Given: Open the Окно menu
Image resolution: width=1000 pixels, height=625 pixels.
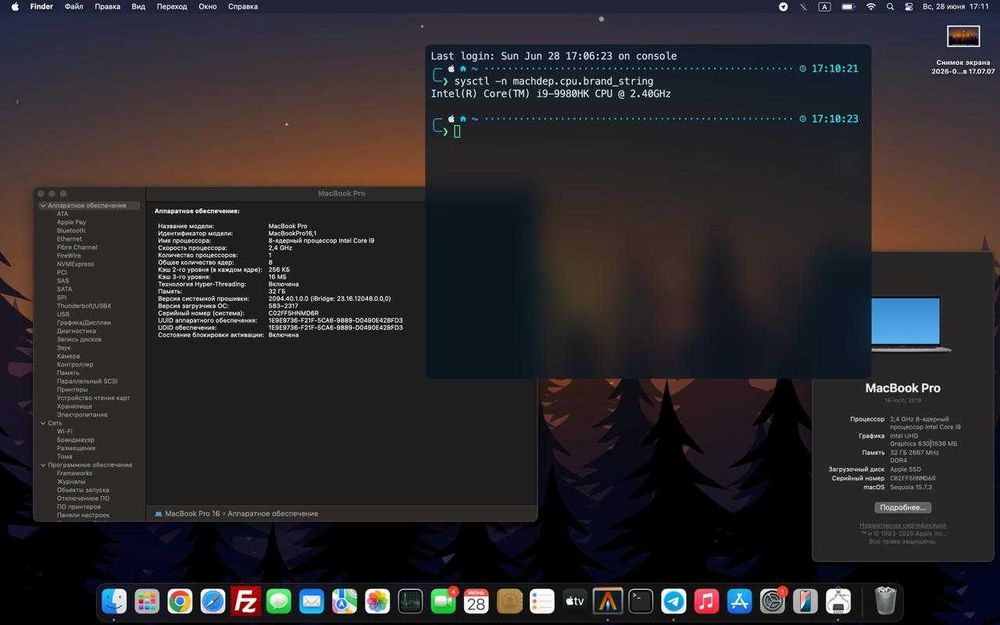Looking at the screenshot, I should click(208, 6).
